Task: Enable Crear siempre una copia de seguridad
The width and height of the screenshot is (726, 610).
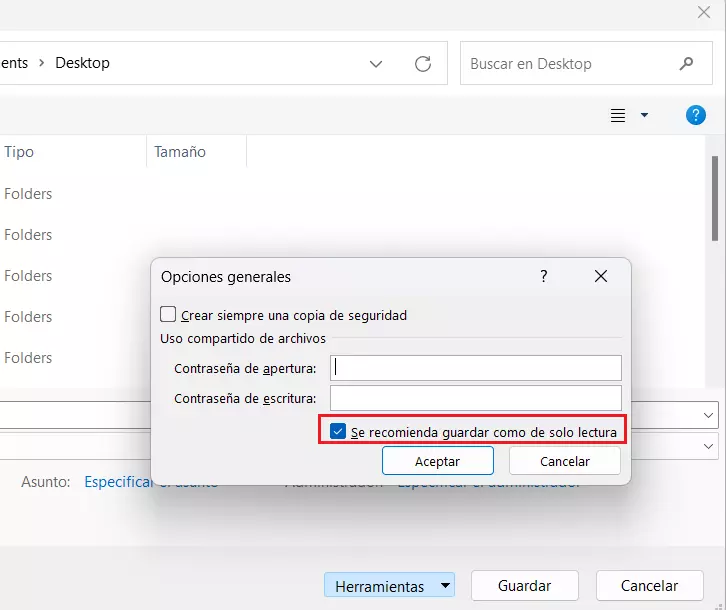Action: tap(168, 314)
